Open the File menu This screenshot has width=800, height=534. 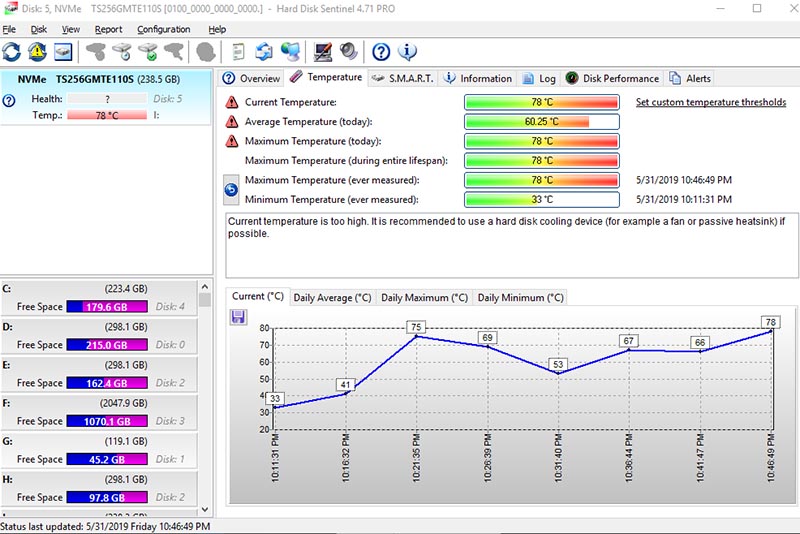pyautogui.click(x=9, y=30)
